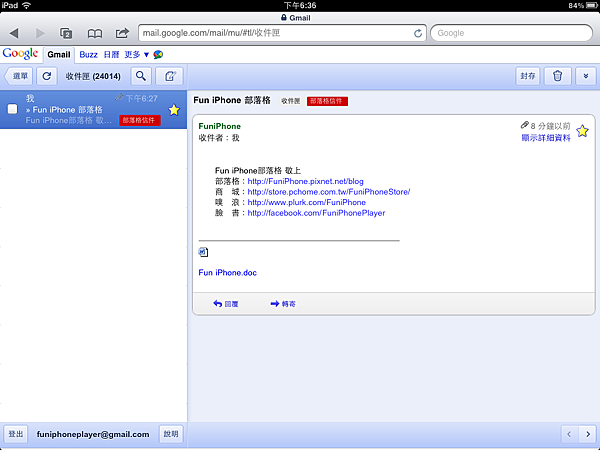Open the Fun iPhone 部落格 conversation row
The width and height of the screenshot is (600, 450).
pyautogui.click(x=93, y=109)
